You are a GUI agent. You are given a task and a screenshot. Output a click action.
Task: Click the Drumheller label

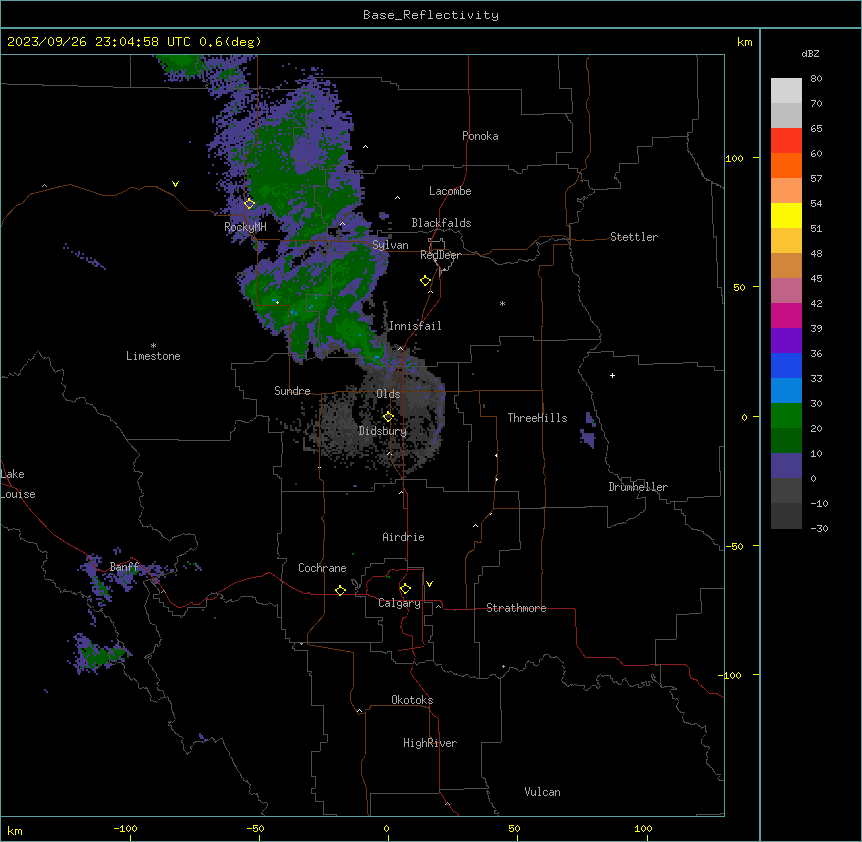tap(638, 487)
